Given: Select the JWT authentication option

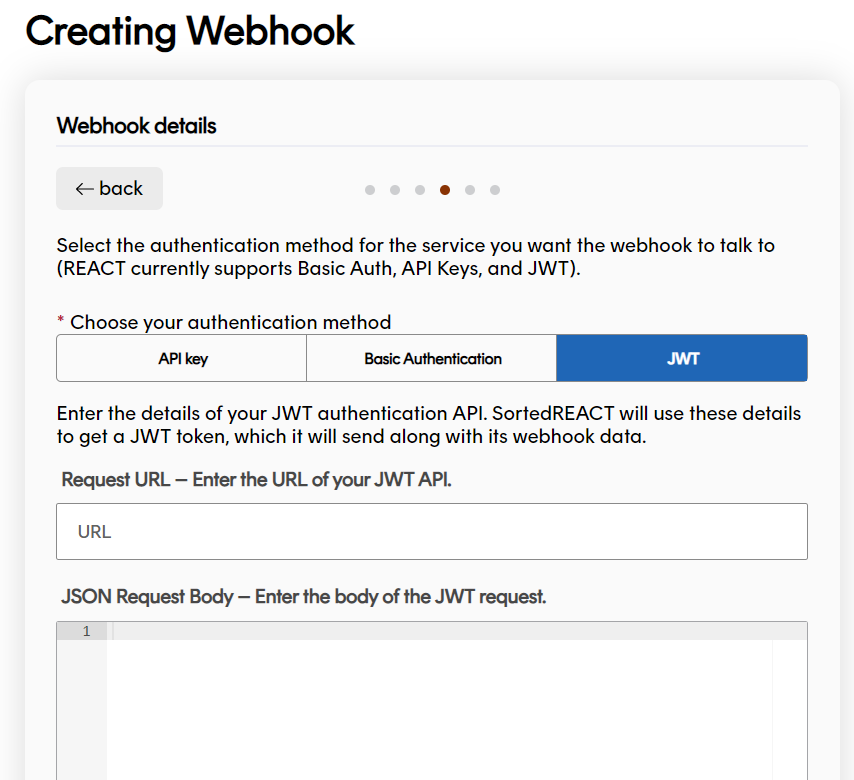Looking at the screenshot, I should click(x=681, y=357).
